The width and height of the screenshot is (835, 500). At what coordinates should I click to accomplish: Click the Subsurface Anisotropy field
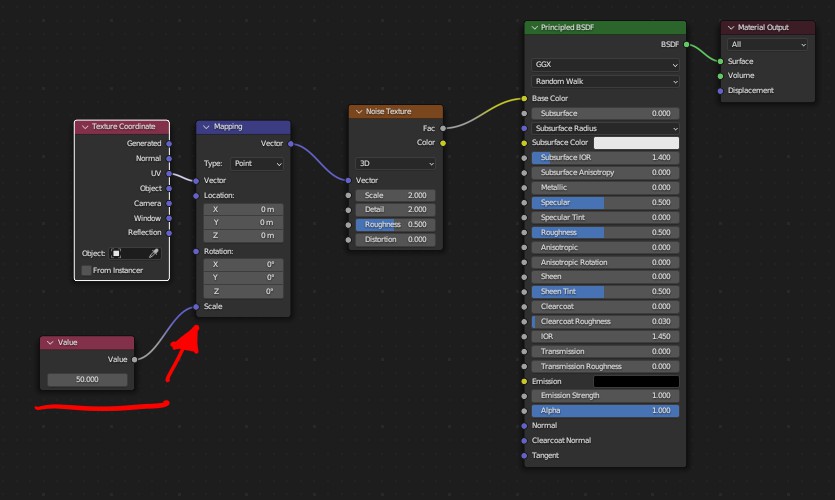605,173
